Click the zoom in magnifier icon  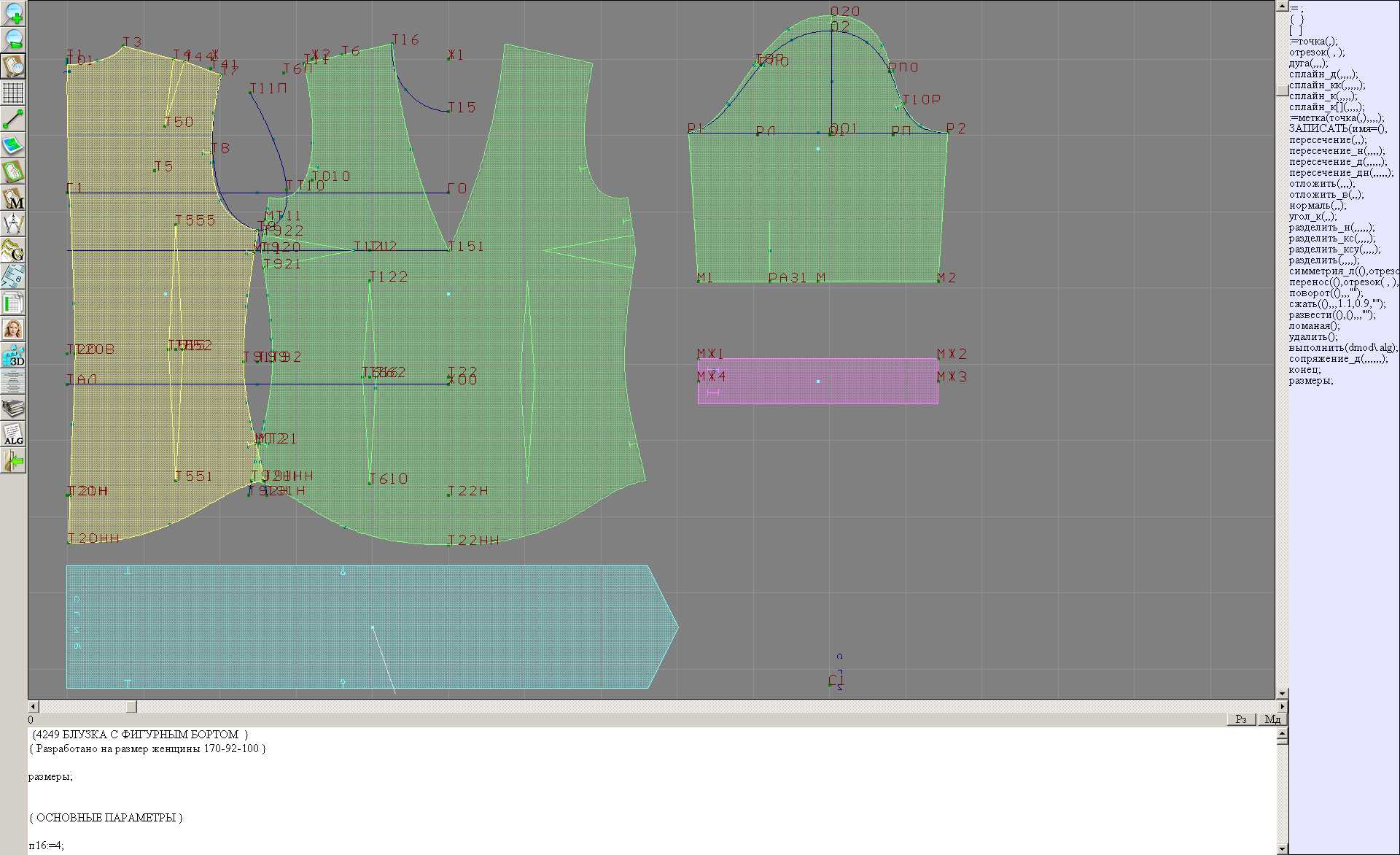pyautogui.click(x=13, y=13)
